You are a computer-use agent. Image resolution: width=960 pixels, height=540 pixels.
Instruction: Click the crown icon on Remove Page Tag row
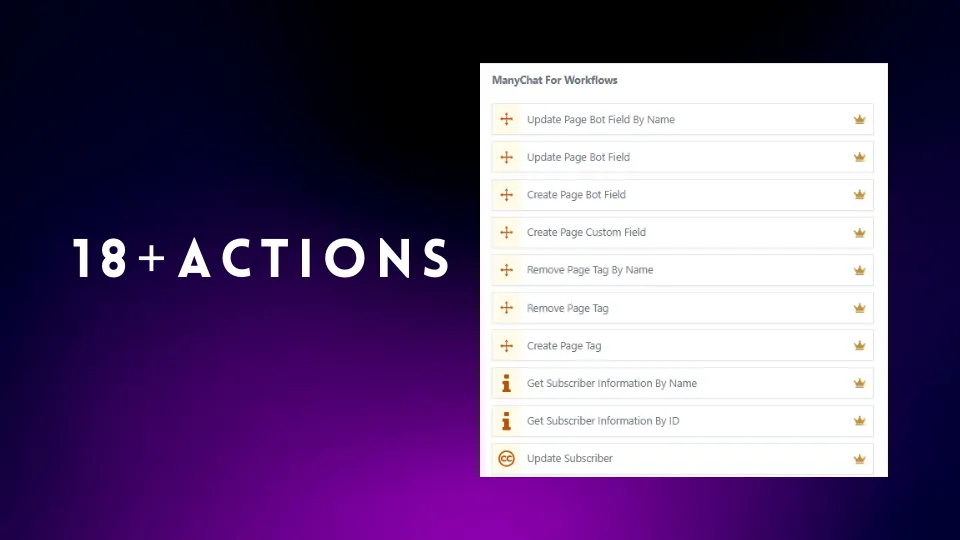pos(860,308)
